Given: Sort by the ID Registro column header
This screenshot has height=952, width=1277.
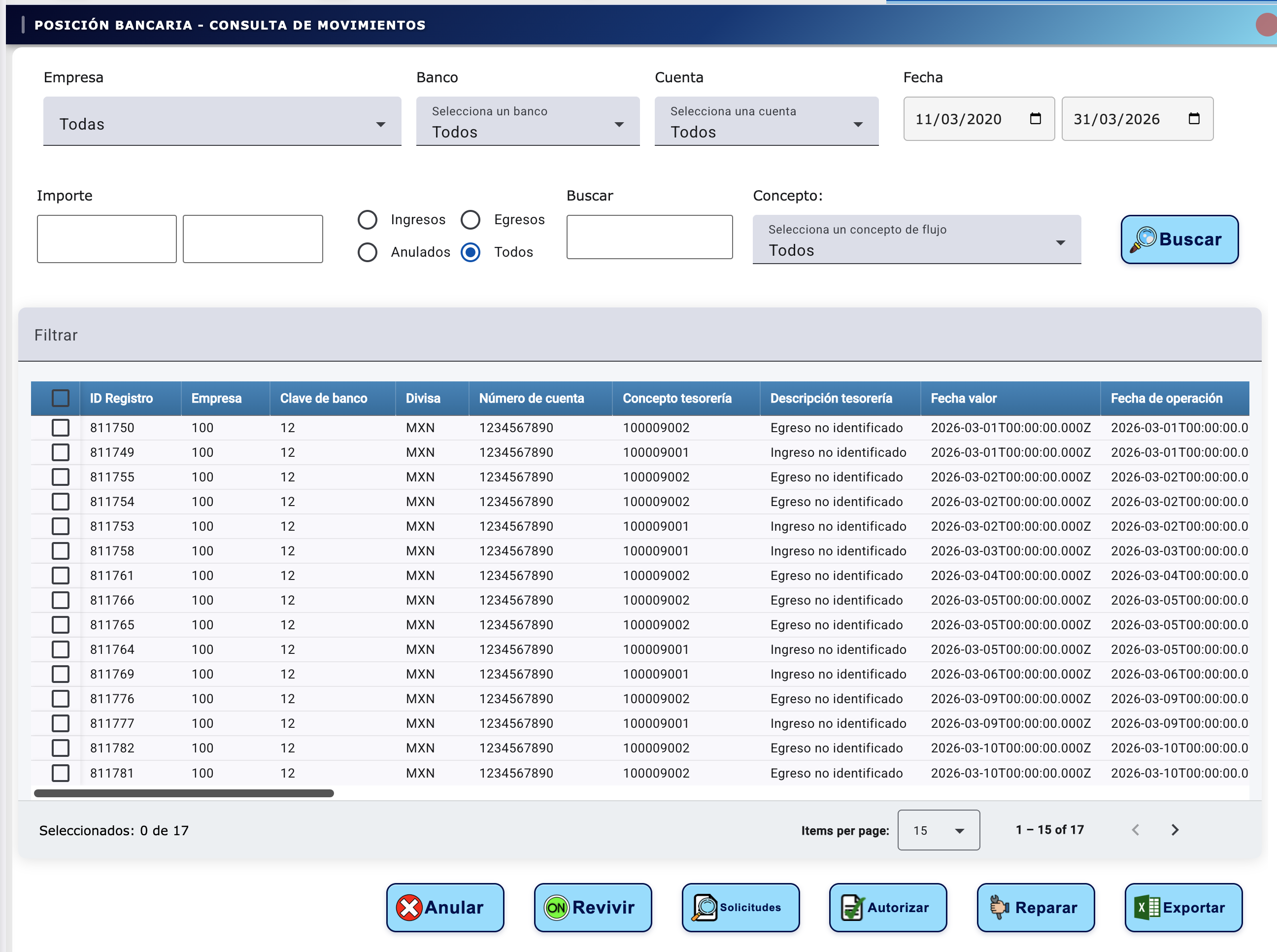Looking at the screenshot, I should [121, 398].
